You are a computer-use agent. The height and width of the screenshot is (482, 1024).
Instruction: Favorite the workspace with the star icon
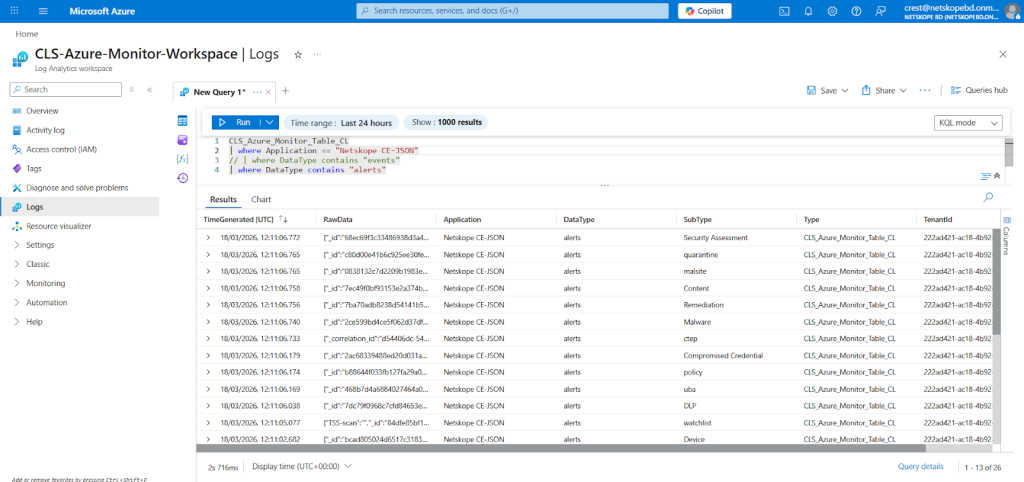pyautogui.click(x=298, y=55)
